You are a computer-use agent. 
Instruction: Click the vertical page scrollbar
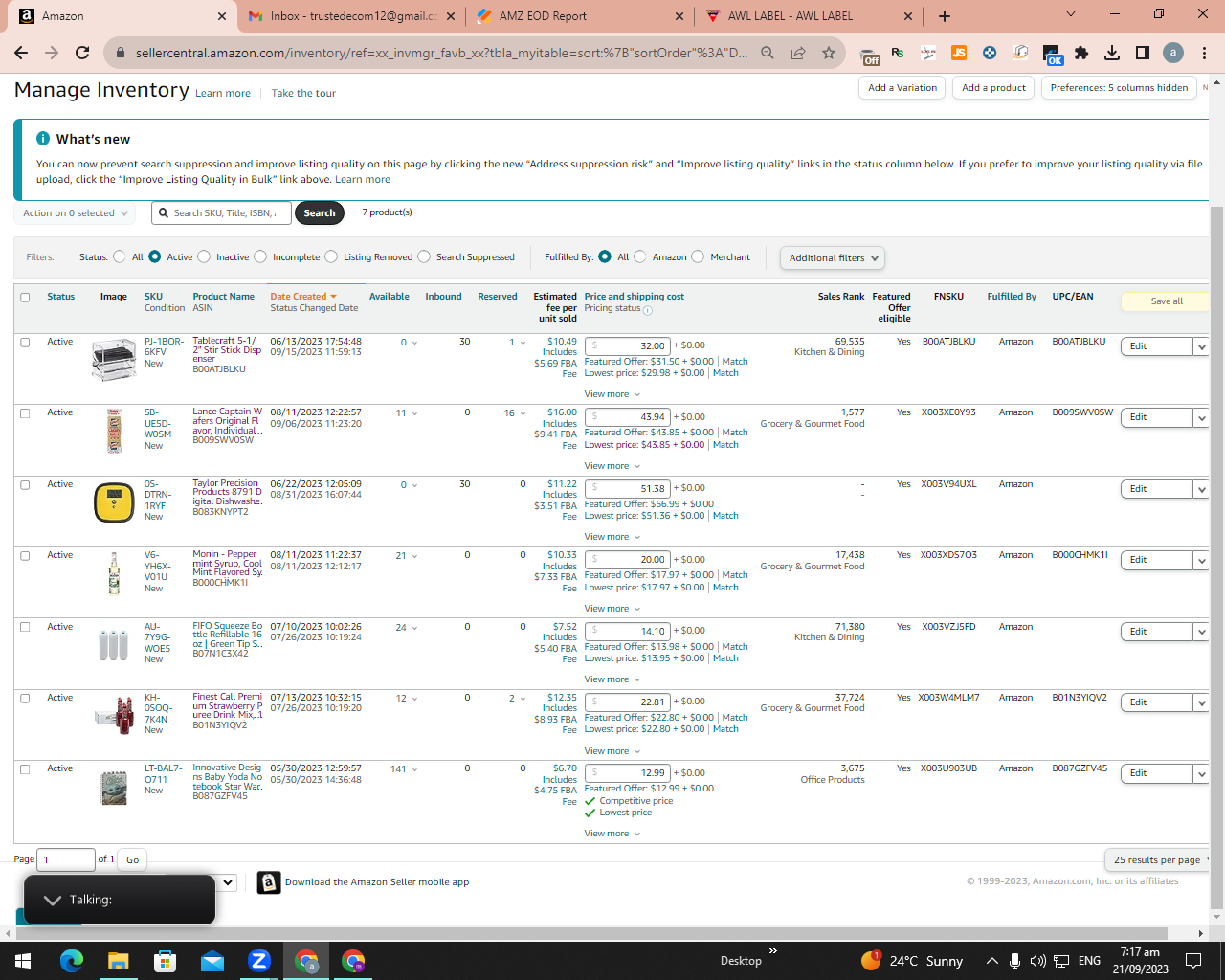1217,555
